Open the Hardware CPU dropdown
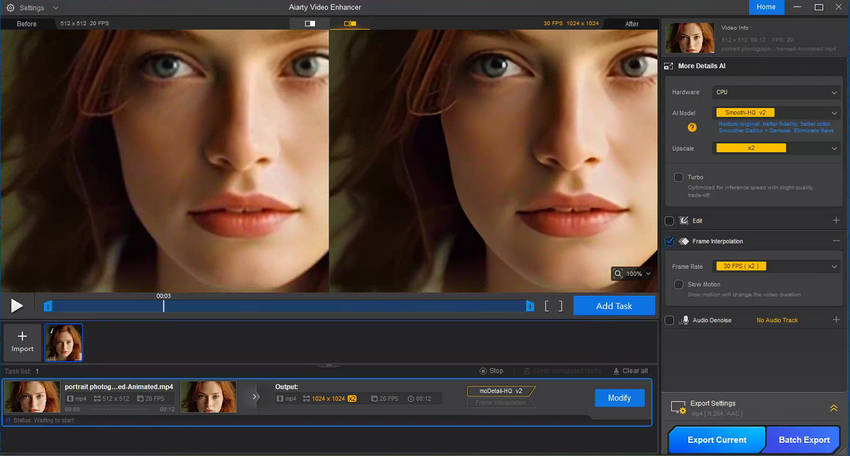This screenshot has height=456, width=850. click(776, 92)
